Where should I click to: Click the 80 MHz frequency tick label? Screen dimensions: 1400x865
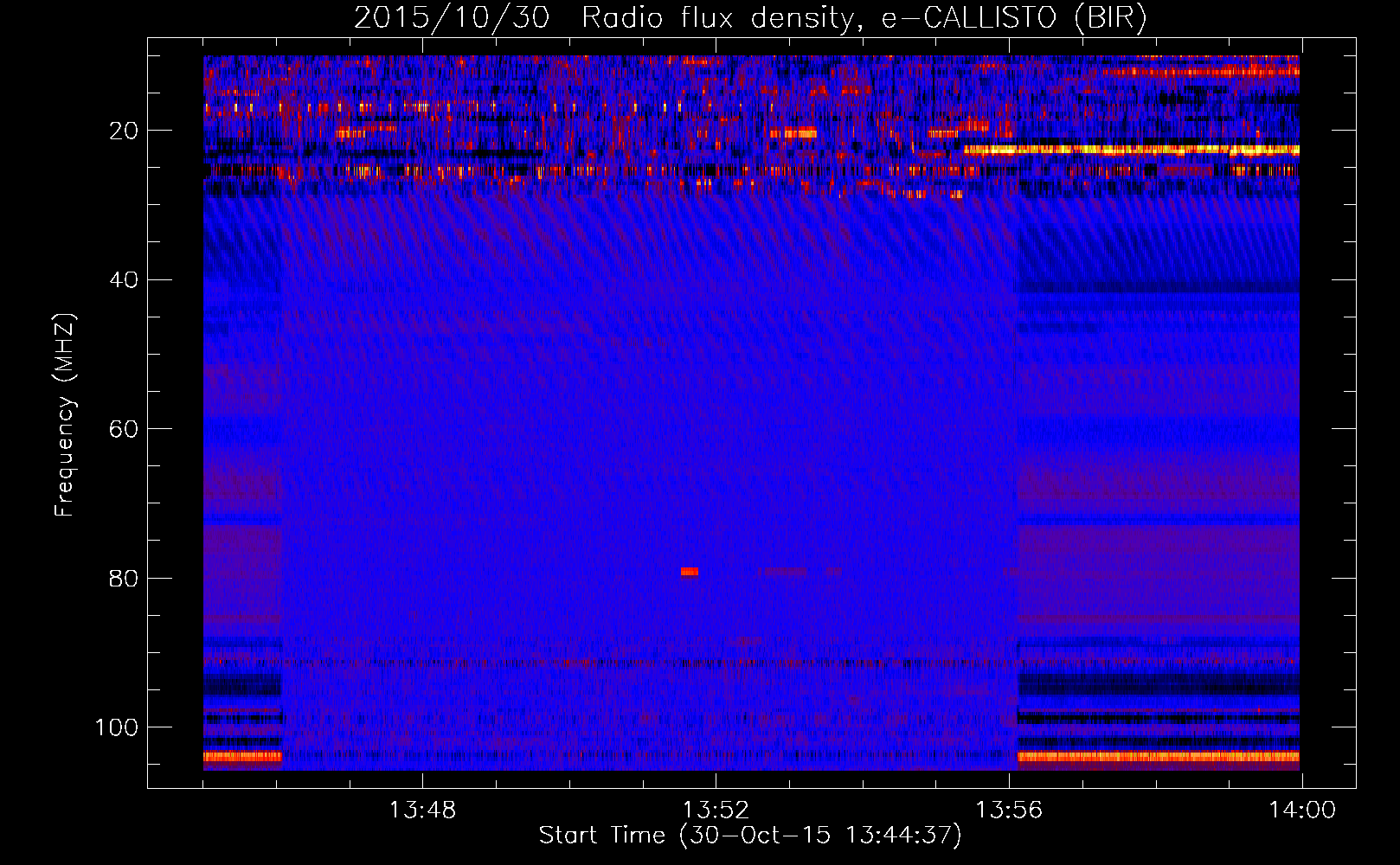(x=124, y=578)
